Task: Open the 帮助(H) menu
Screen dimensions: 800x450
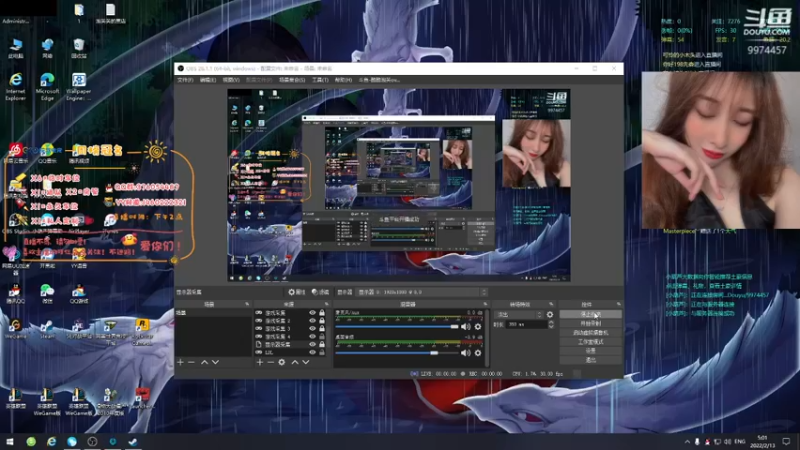Action: 343,80
